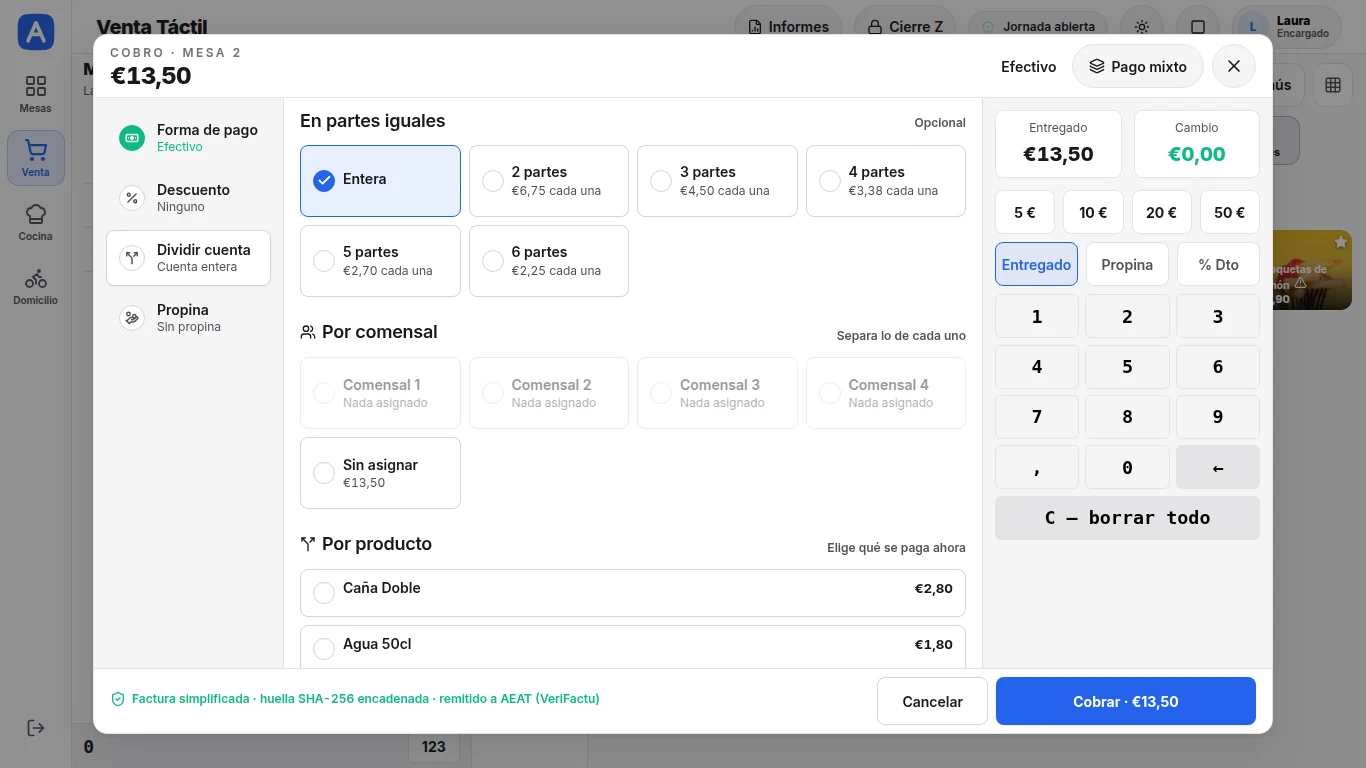Click the backspace arrow key on keypad
Viewport: 1366px width, 768px height.
click(x=1218, y=467)
